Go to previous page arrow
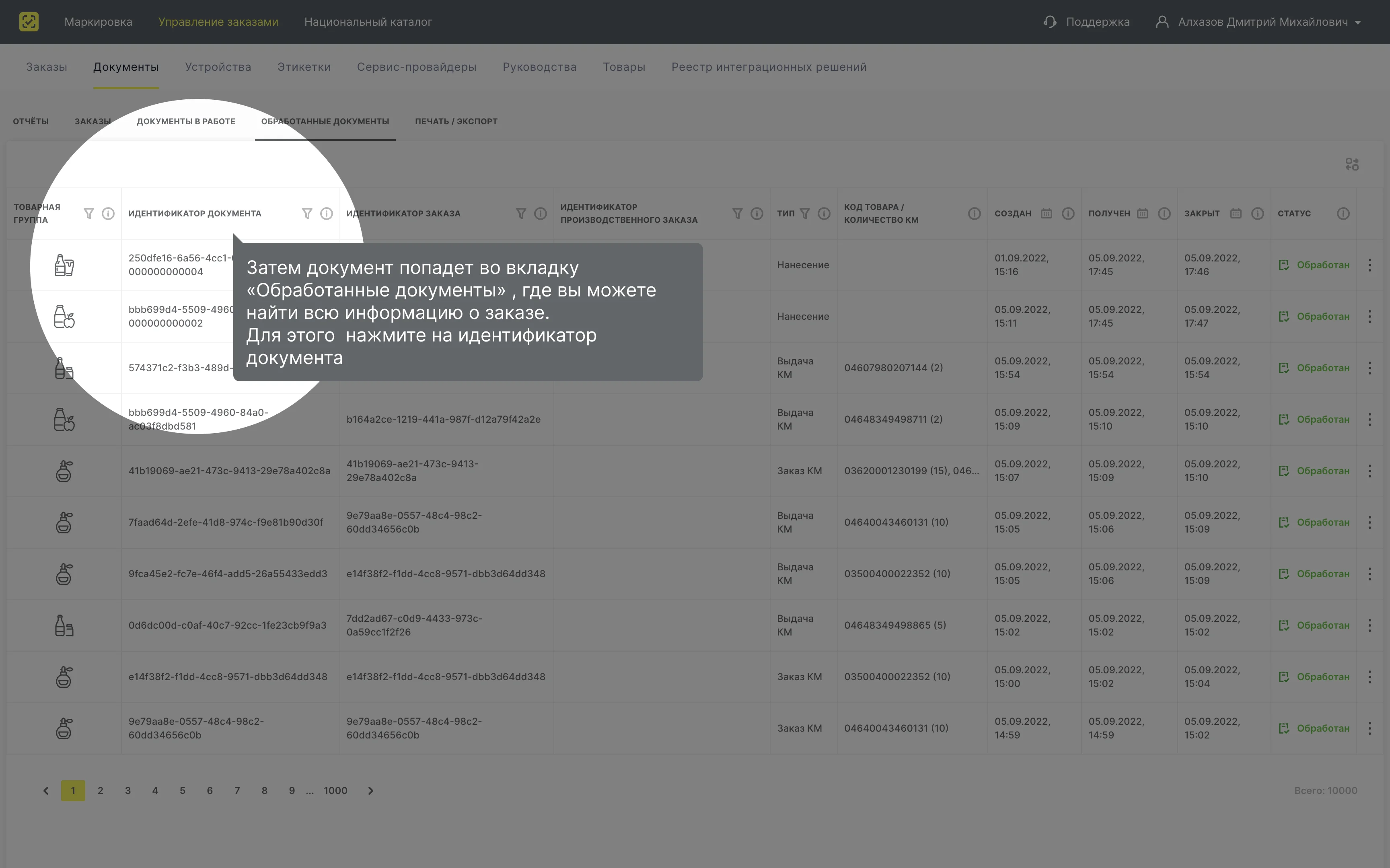The width and height of the screenshot is (1390, 868). [46, 791]
